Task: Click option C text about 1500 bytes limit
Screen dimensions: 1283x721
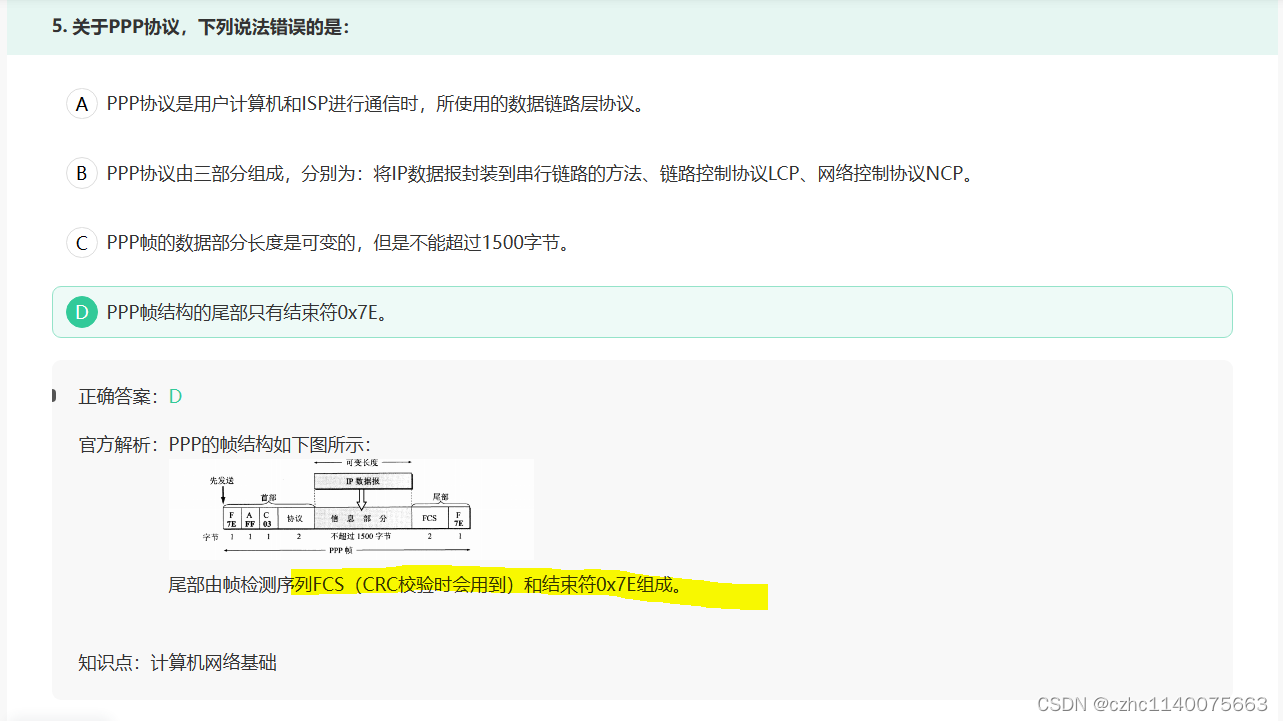Action: point(338,243)
